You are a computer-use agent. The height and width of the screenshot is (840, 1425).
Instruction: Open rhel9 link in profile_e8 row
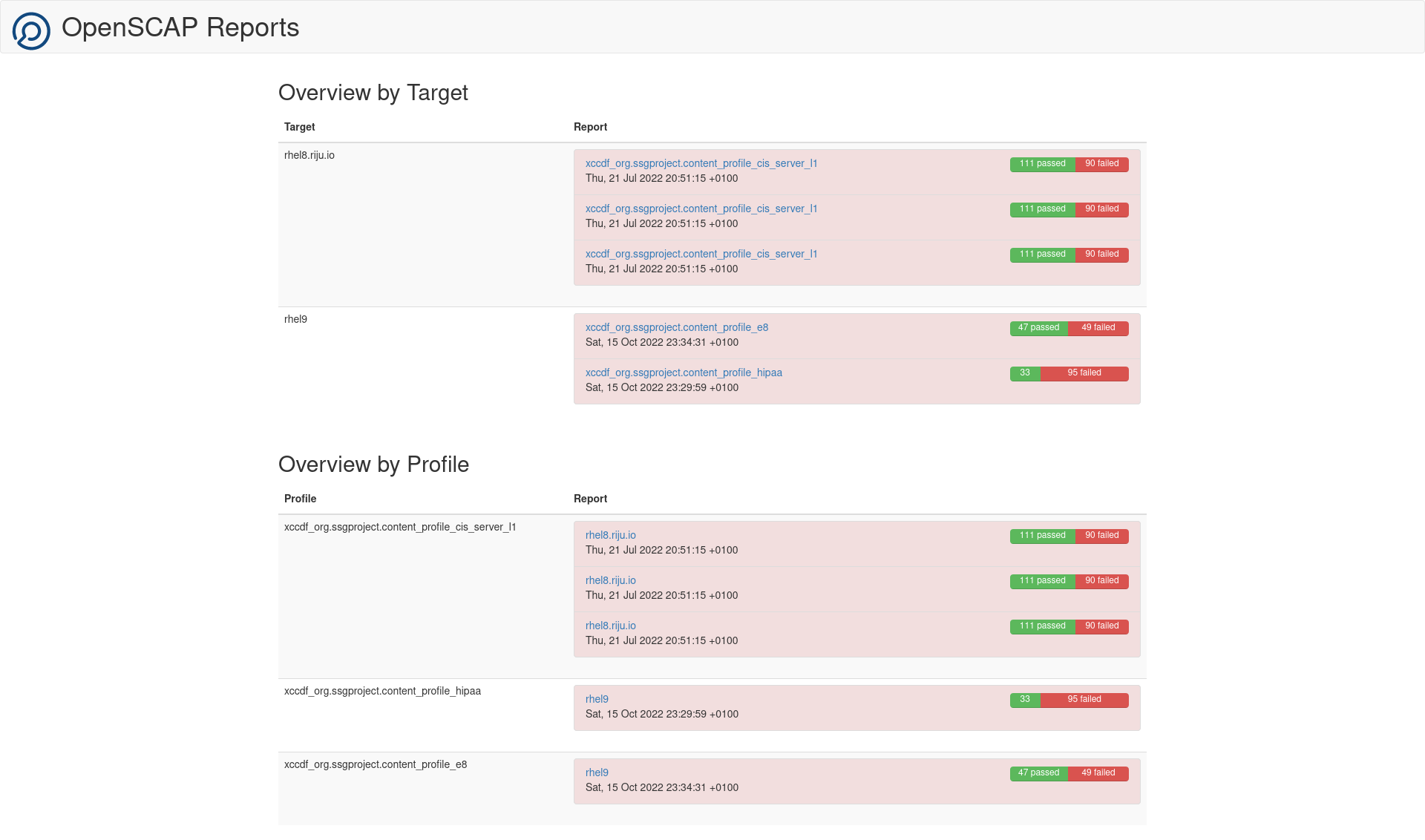tap(597, 772)
